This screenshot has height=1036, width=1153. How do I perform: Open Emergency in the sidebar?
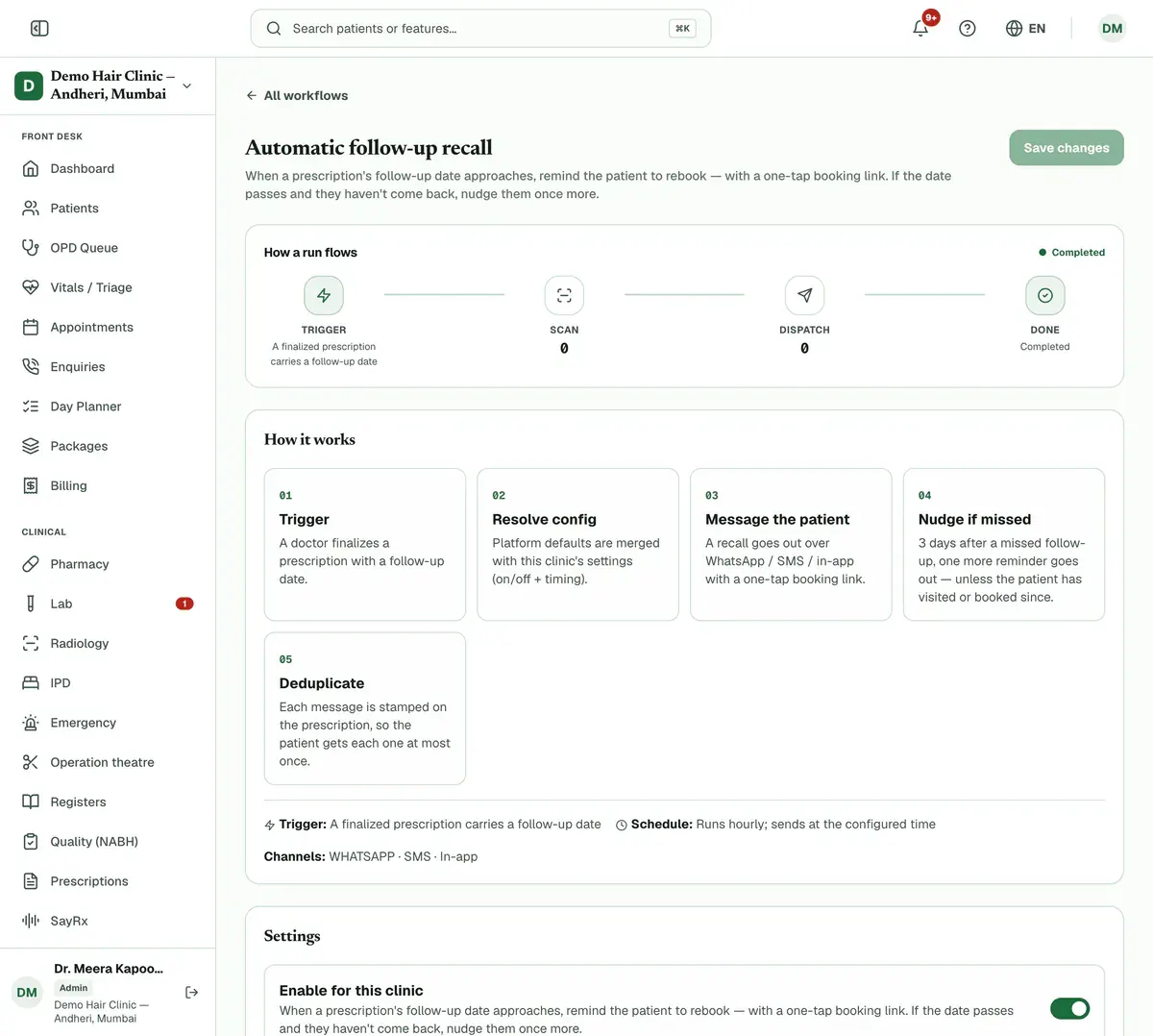(x=108, y=723)
